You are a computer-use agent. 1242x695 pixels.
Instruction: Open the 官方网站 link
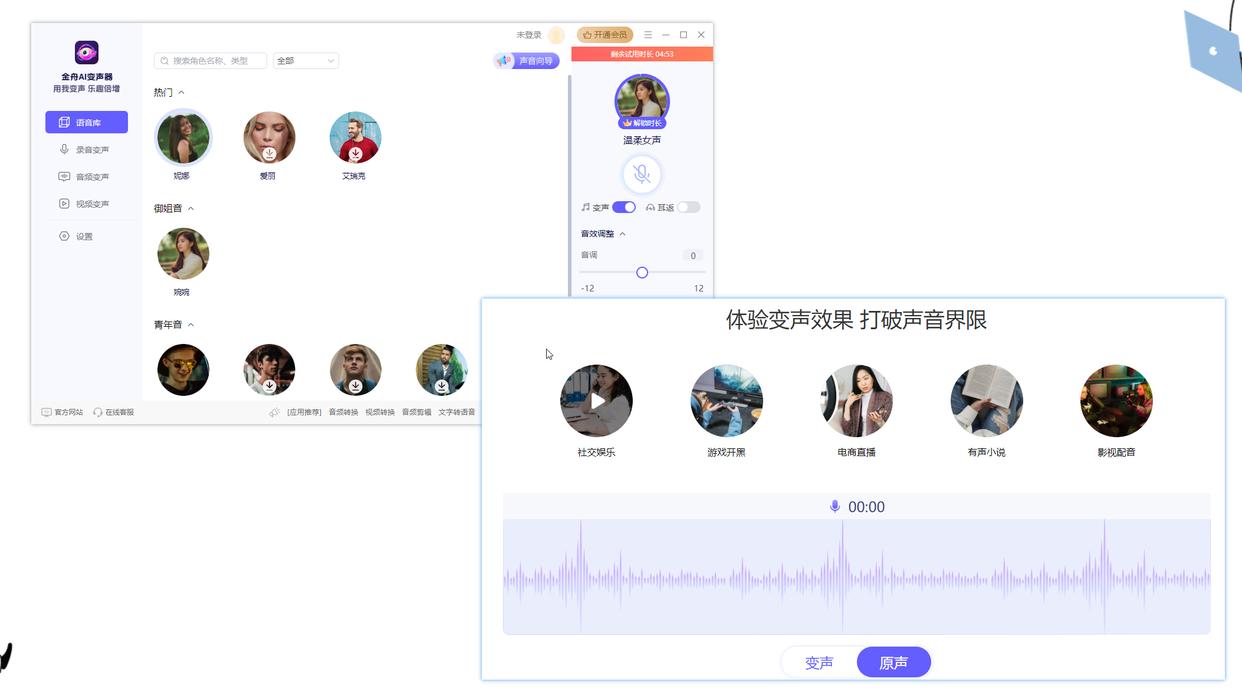(62, 412)
